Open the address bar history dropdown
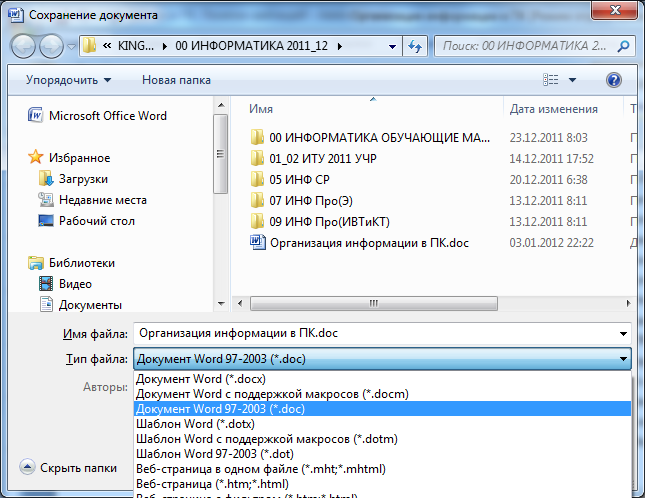Screen dimensions: 645x498 (392, 46)
